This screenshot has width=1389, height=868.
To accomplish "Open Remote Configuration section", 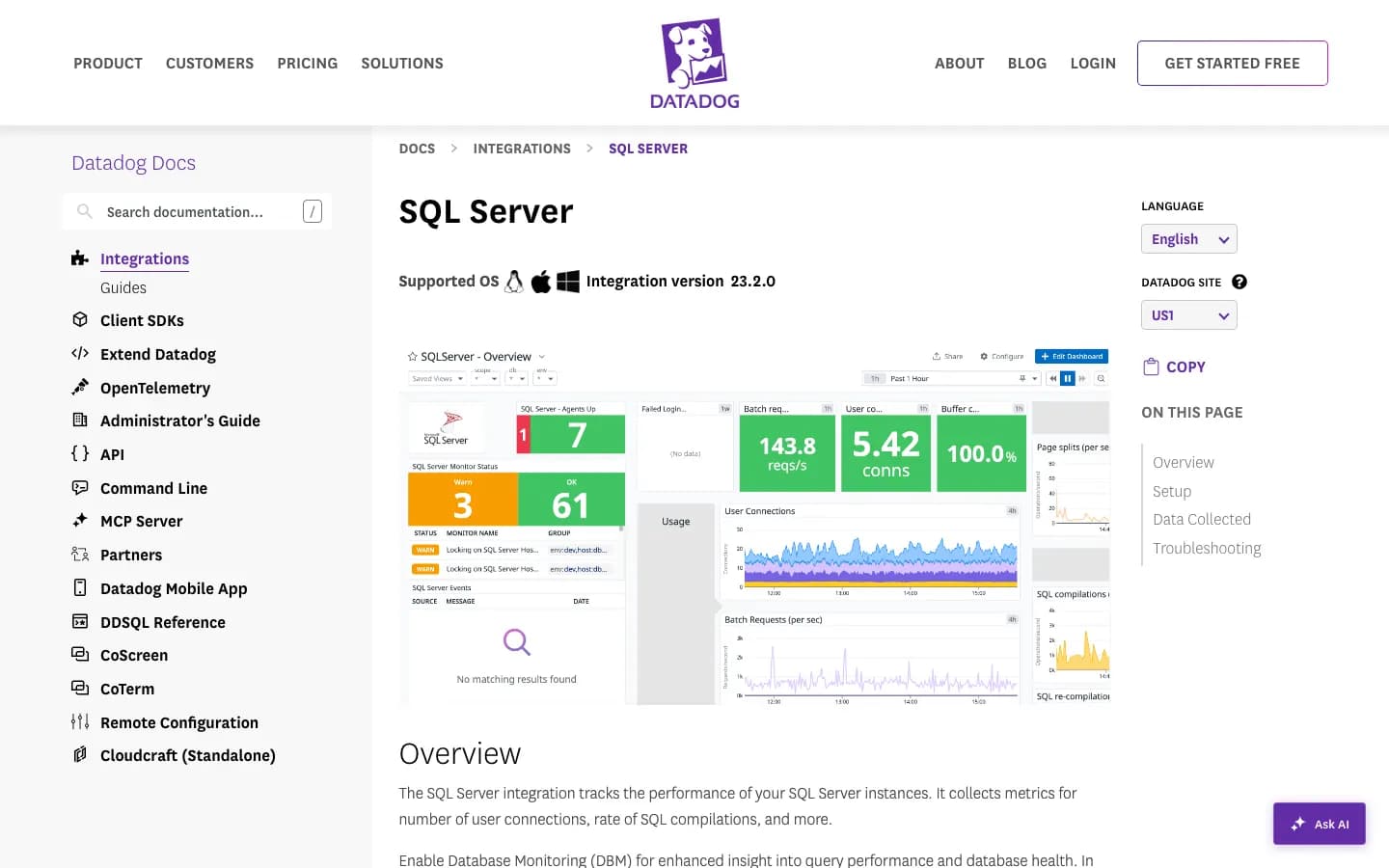I will (179, 722).
